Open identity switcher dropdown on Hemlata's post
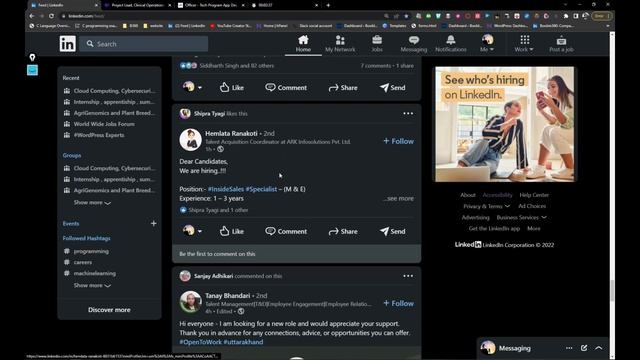640x360 pixels. [x=192, y=231]
